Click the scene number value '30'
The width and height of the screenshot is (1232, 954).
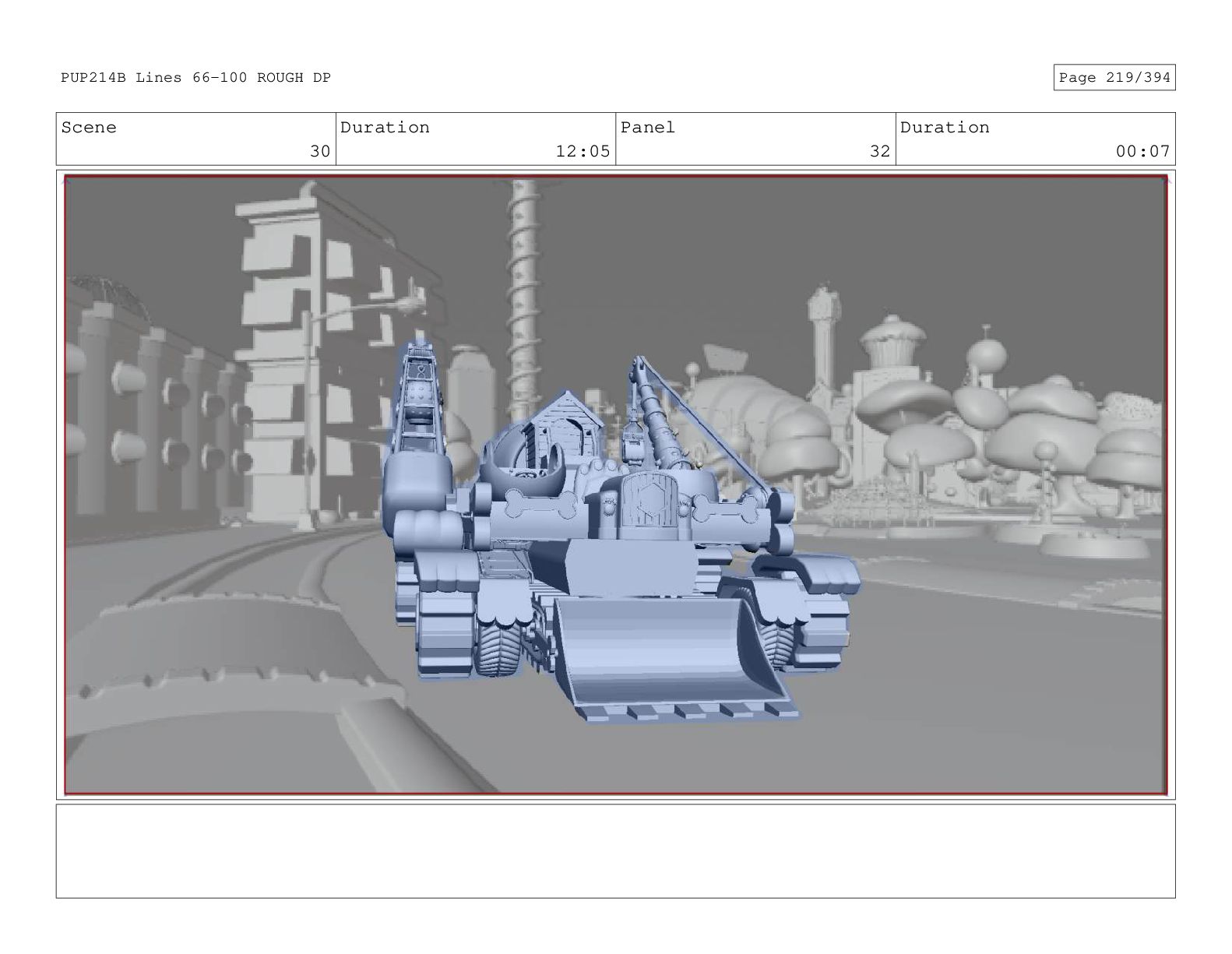pos(320,151)
